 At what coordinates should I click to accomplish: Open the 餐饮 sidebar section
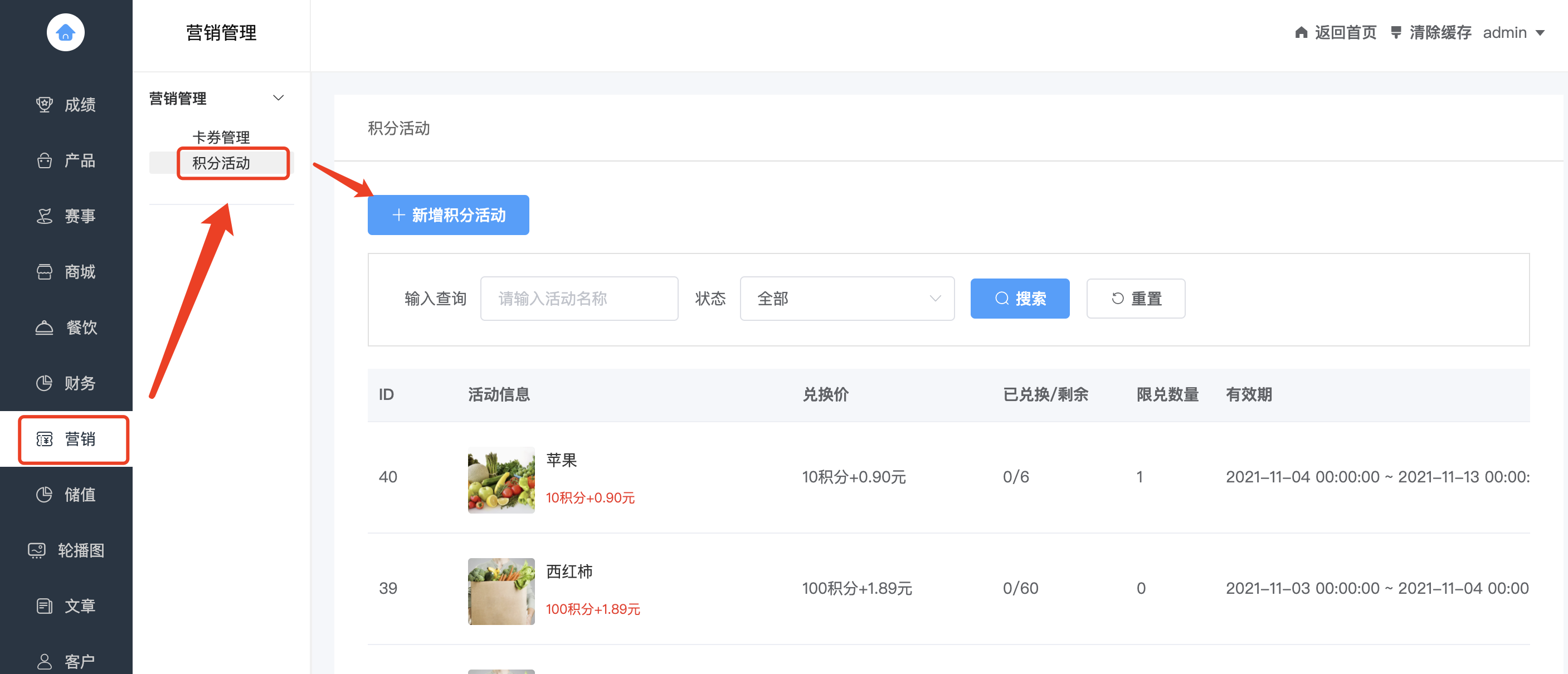[66, 328]
